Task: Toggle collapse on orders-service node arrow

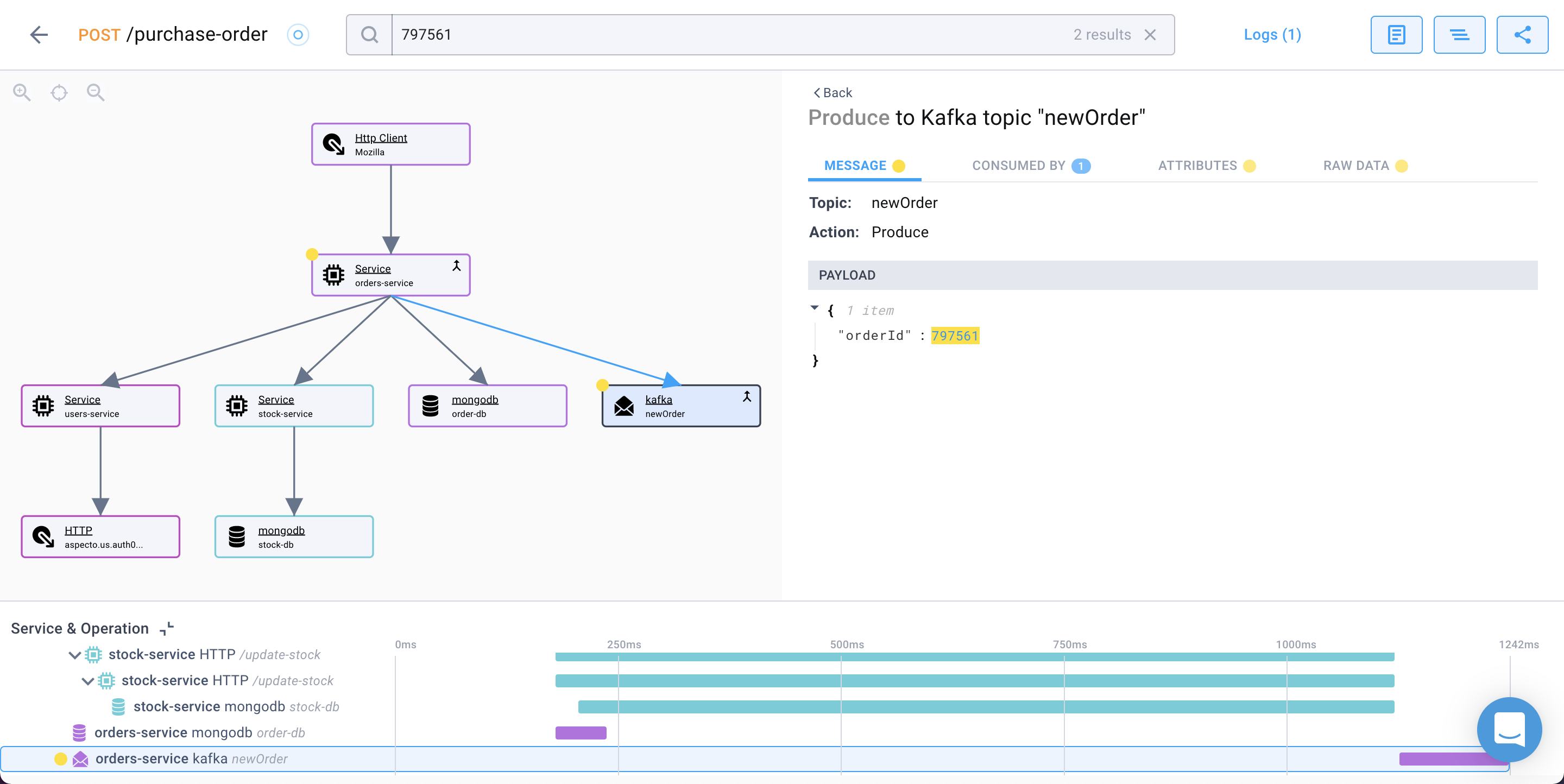Action: [x=457, y=266]
